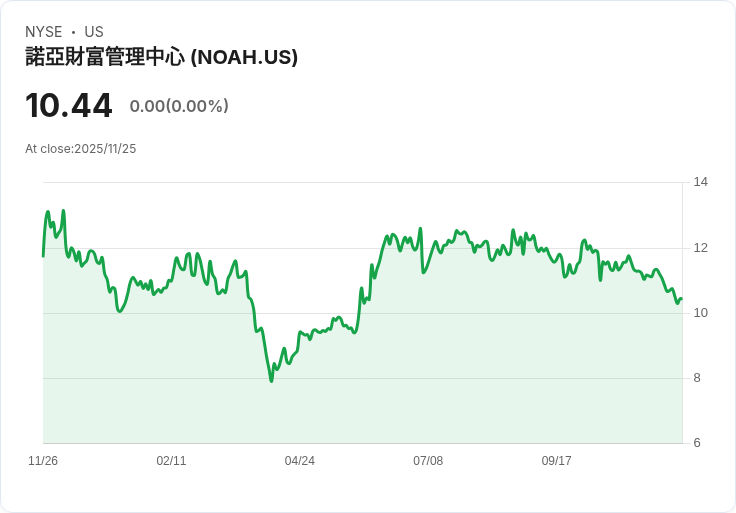The image size is (736, 513).
Task: Select the 11/26 date on x-axis
Action: coord(43,461)
